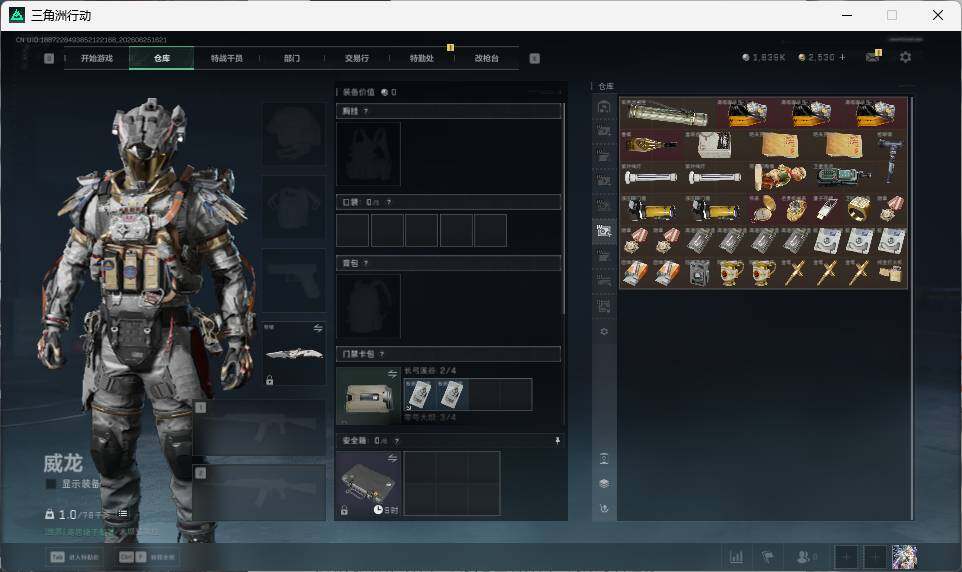Switch to the 特勤处 tab
962x572 pixels.
421,58
